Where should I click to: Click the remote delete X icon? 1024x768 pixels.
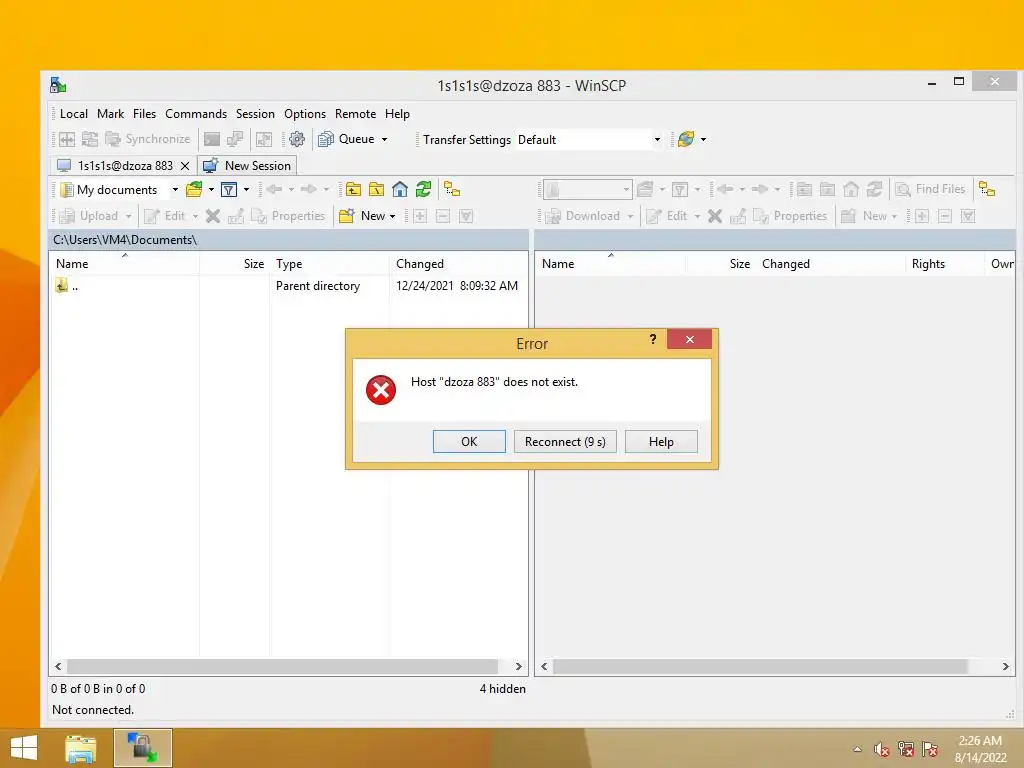pos(715,216)
